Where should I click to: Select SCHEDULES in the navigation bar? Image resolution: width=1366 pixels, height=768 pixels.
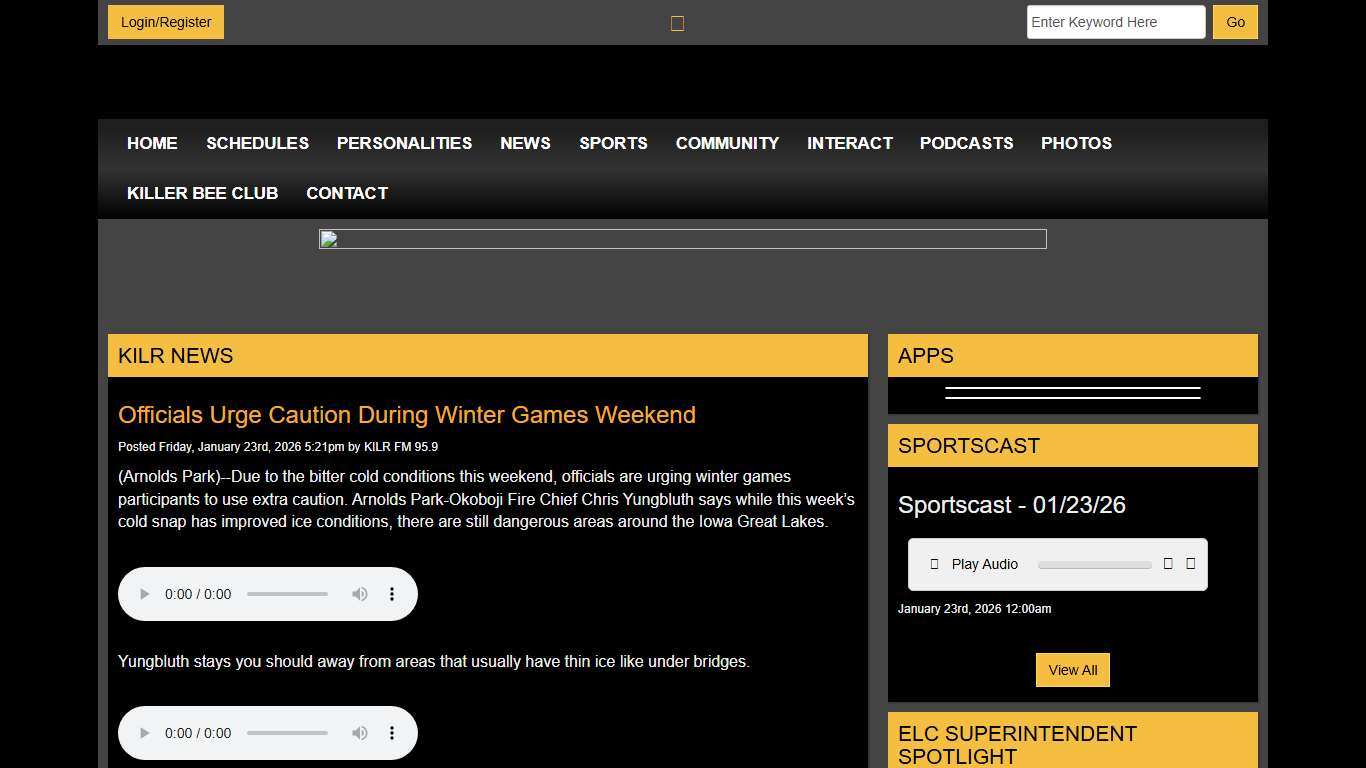click(257, 143)
